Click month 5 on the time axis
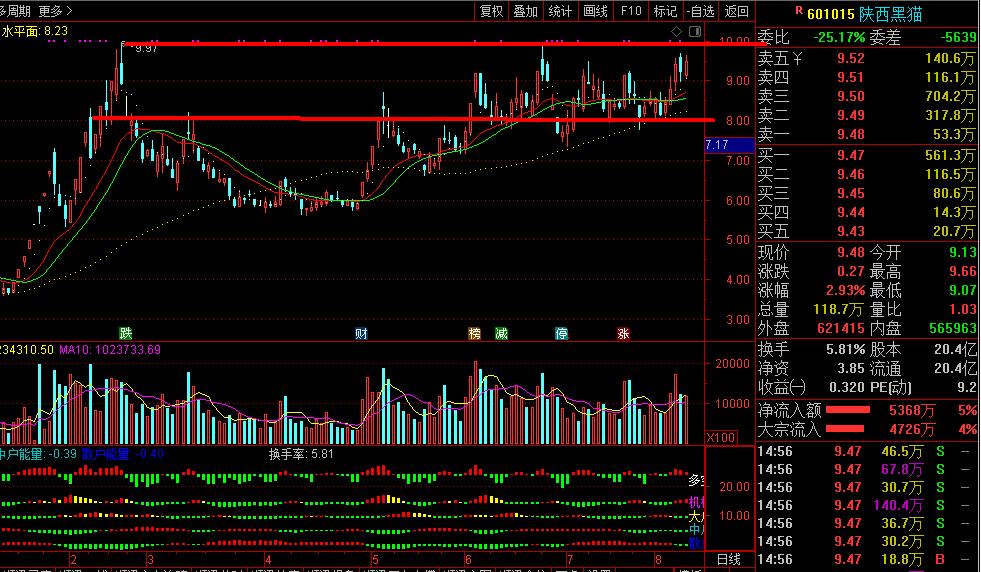The image size is (981, 572). pos(375,559)
